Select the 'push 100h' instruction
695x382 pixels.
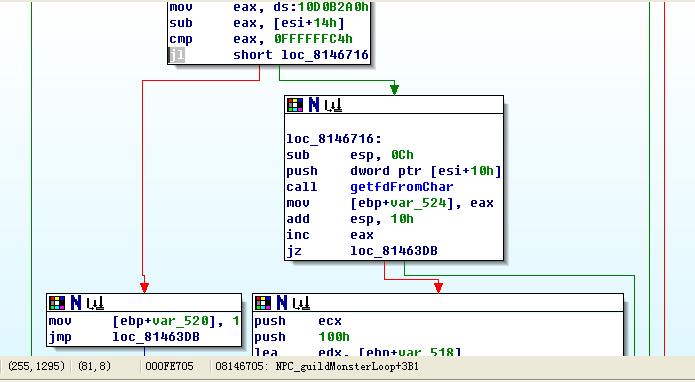pyautogui.click(x=302, y=337)
